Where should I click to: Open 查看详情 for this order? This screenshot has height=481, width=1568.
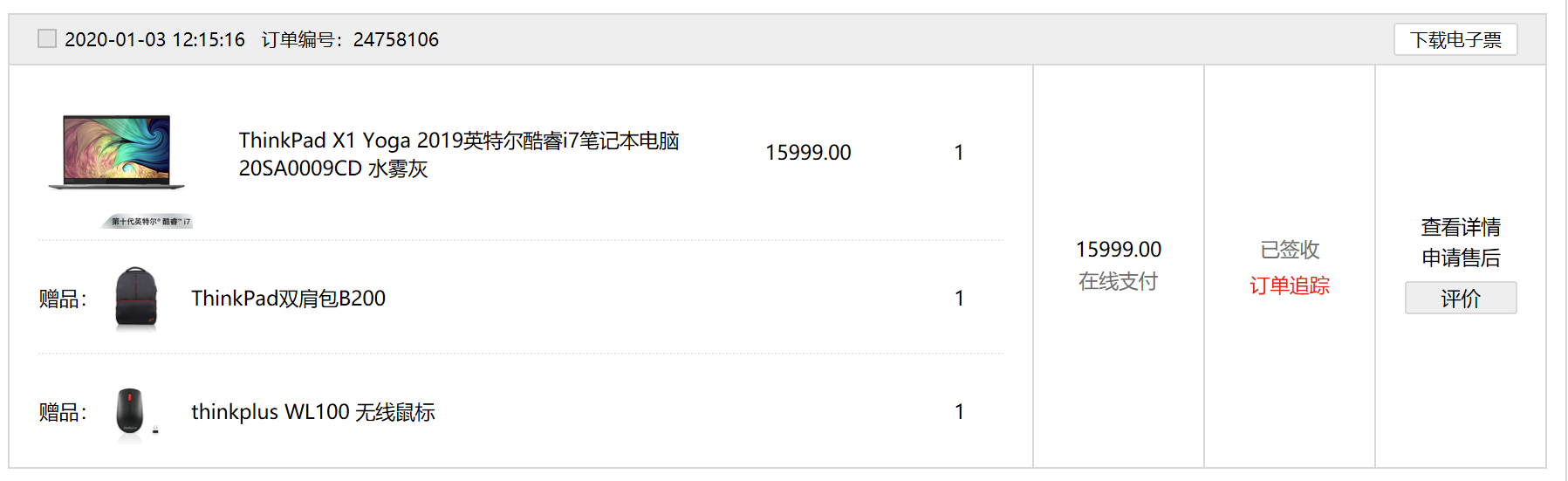click(1461, 227)
